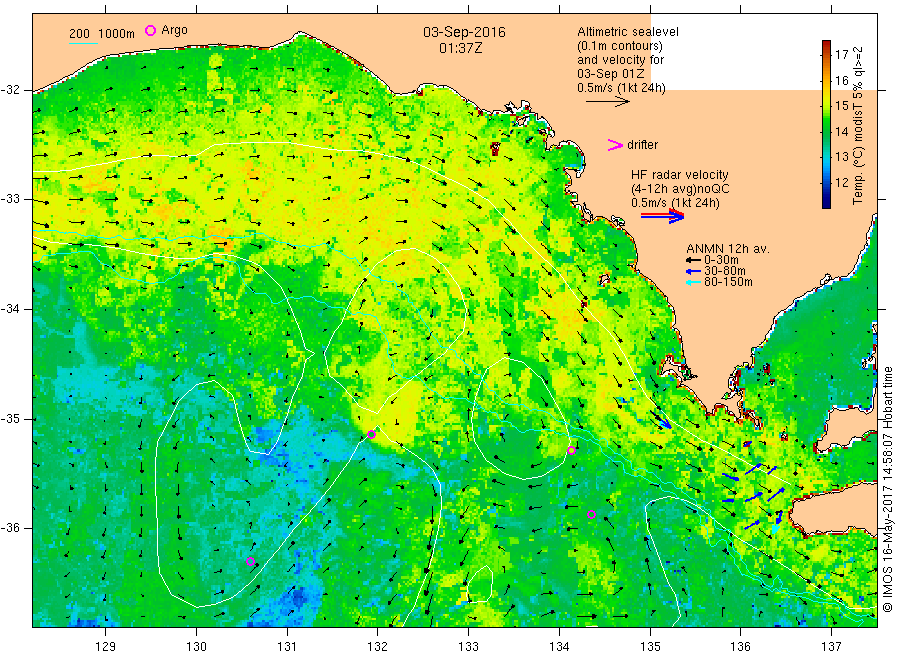Click the magenta Argo circle in the legend
Viewport: 900px width, 660px height.
pos(150,30)
